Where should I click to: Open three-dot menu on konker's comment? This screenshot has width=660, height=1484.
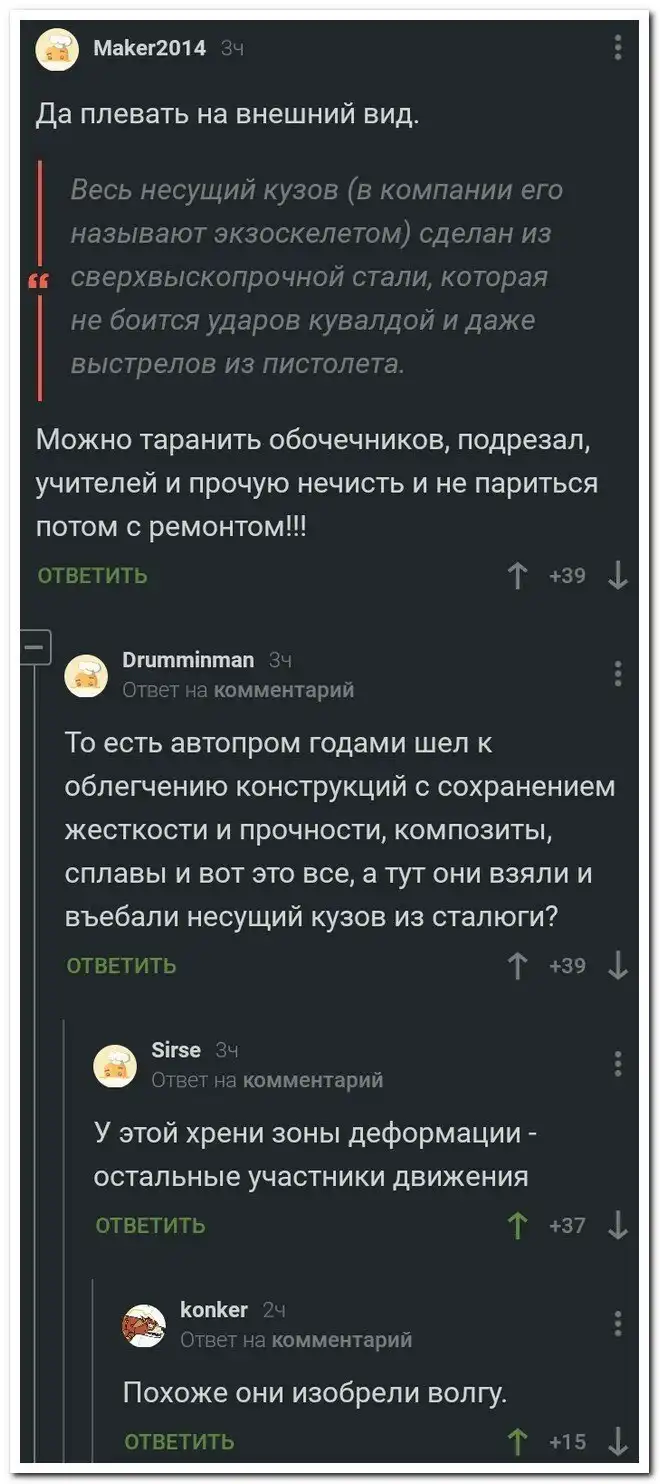click(x=618, y=1323)
